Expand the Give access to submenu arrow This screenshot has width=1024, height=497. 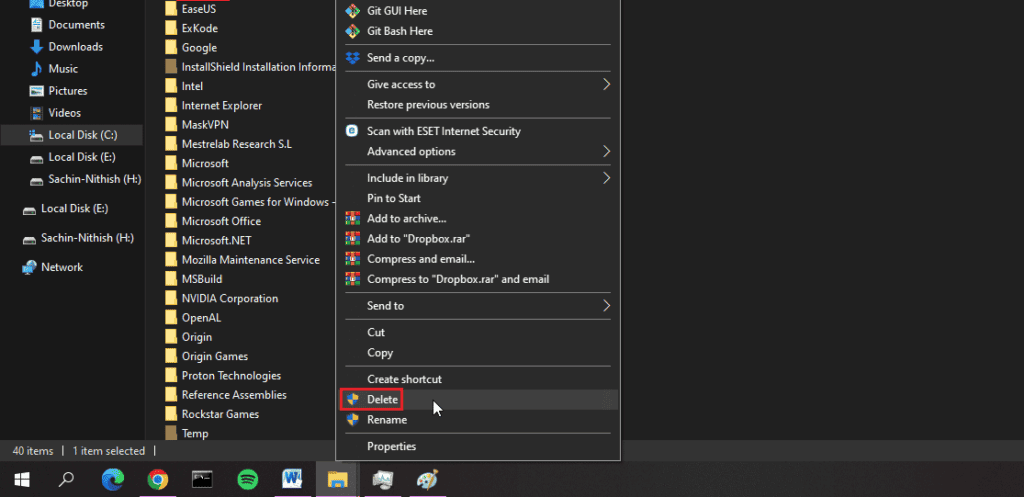click(606, 85)
